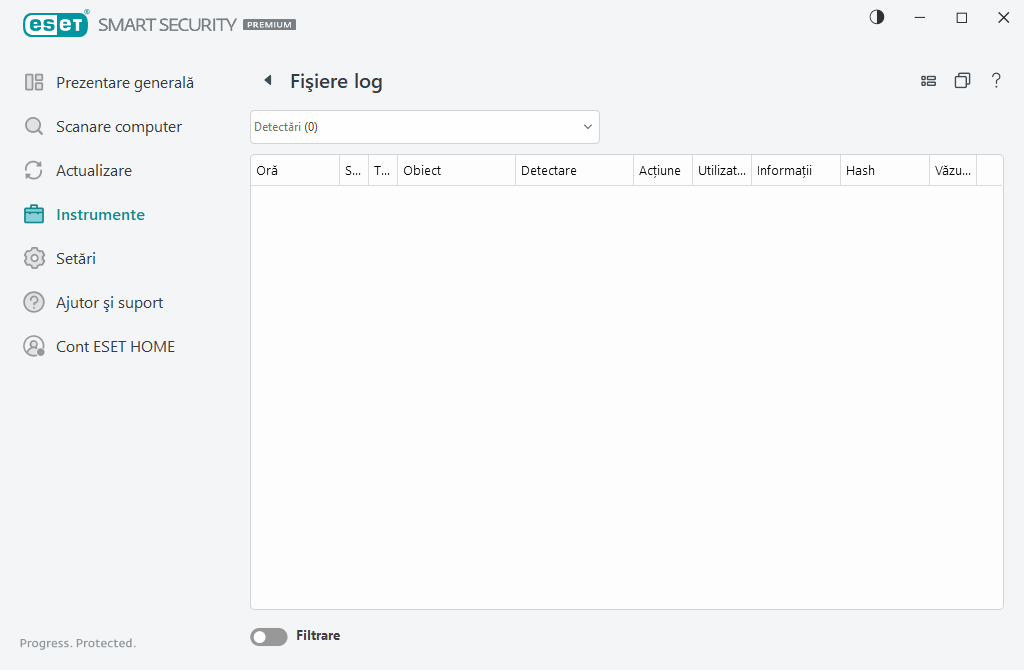Click the Hash column header
Viewport: 1024px width, 670px height.
click(x=884, y=171)
